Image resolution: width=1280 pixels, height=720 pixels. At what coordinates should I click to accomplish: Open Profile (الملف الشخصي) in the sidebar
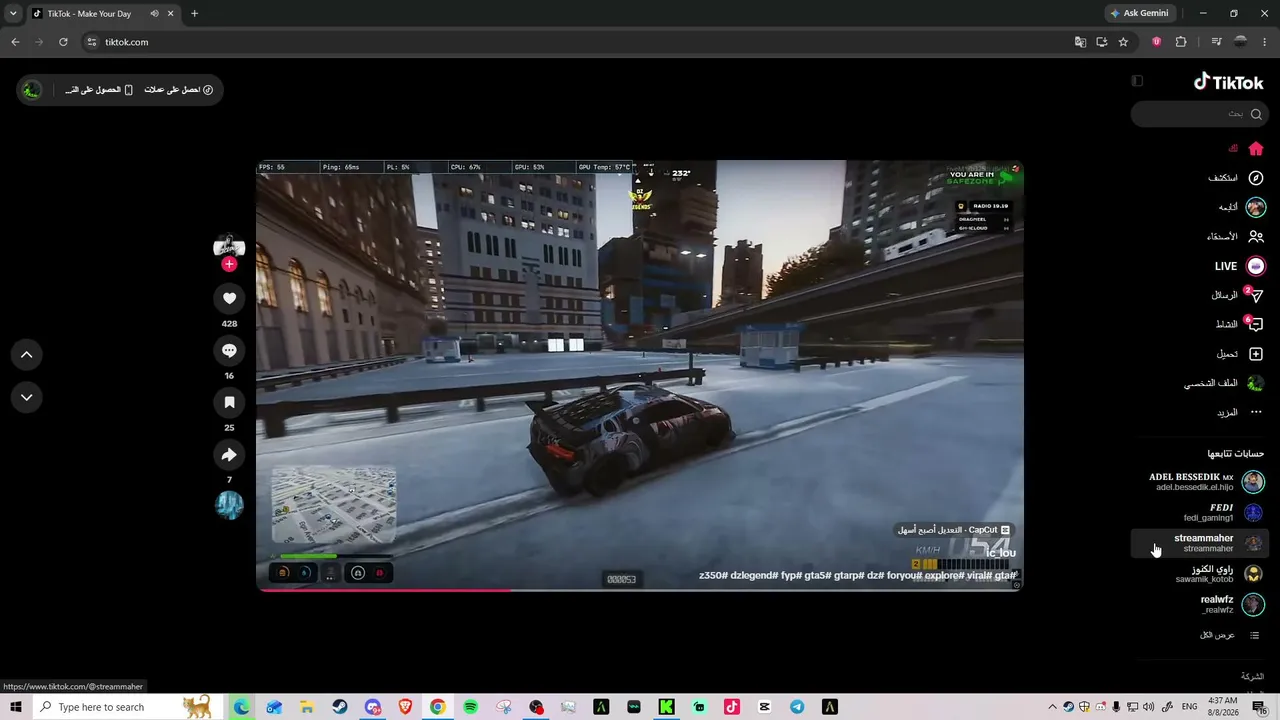click(x=1224, y=383)
